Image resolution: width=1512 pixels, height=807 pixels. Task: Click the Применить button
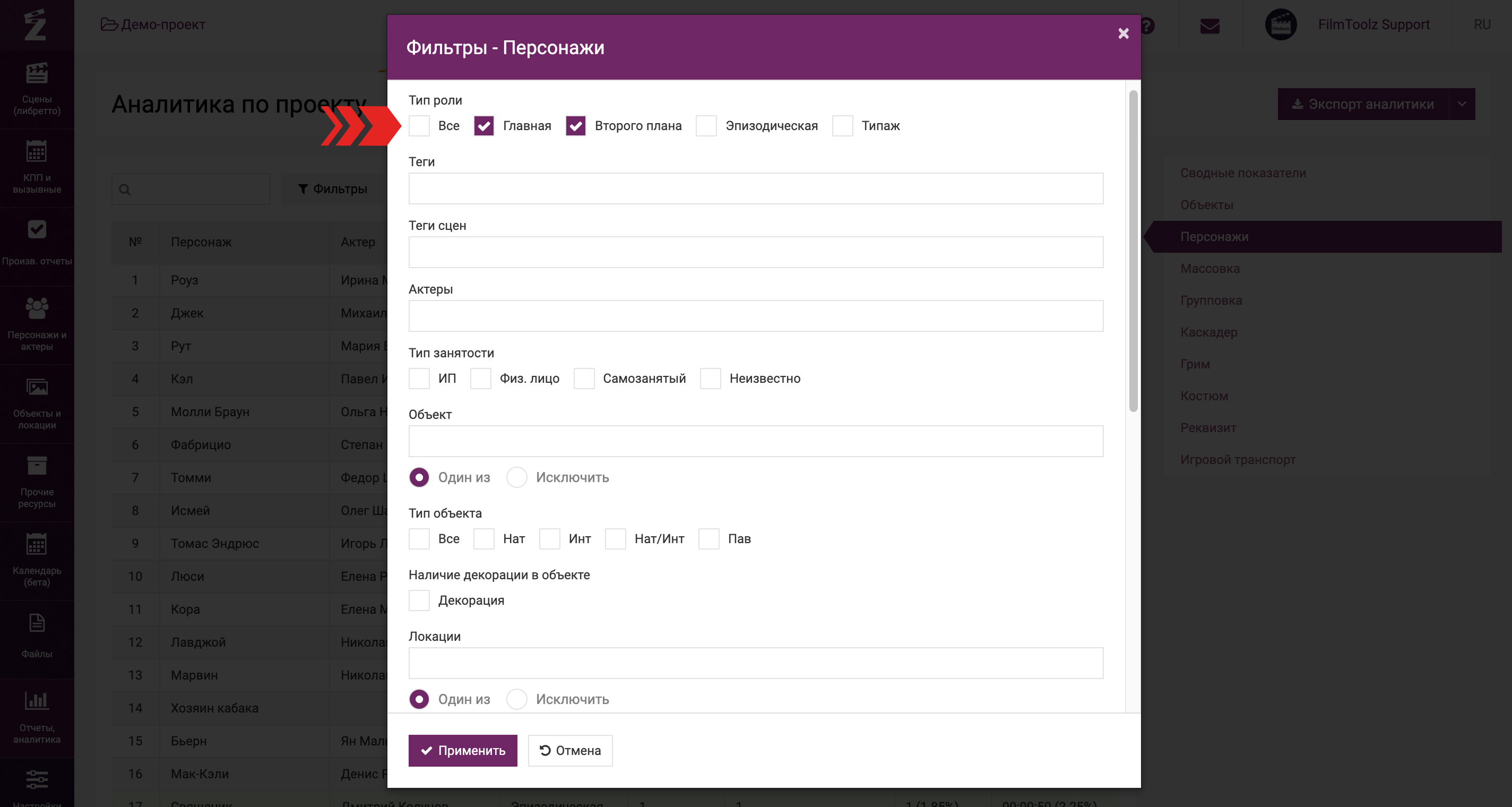(x=463, y=751)
